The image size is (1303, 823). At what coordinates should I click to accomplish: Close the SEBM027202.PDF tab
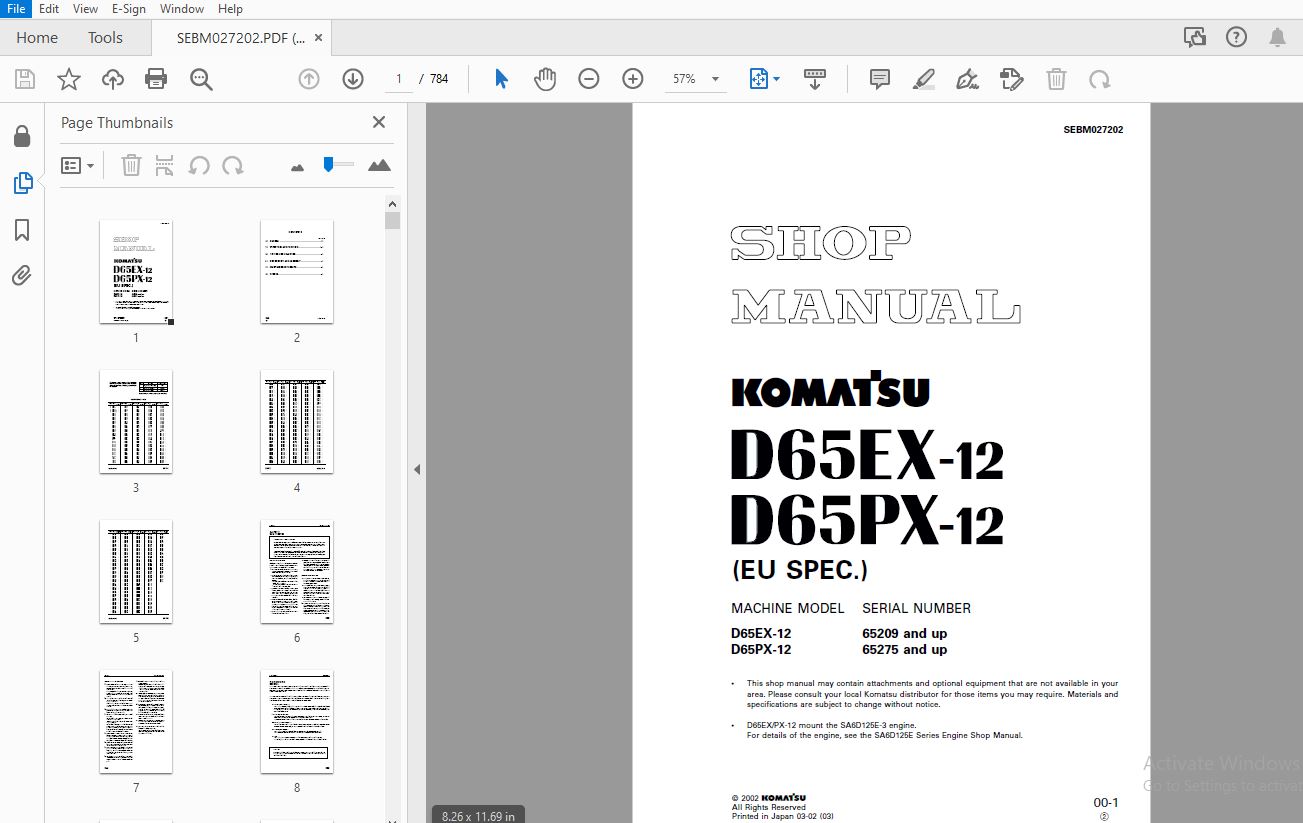(319, 38)
